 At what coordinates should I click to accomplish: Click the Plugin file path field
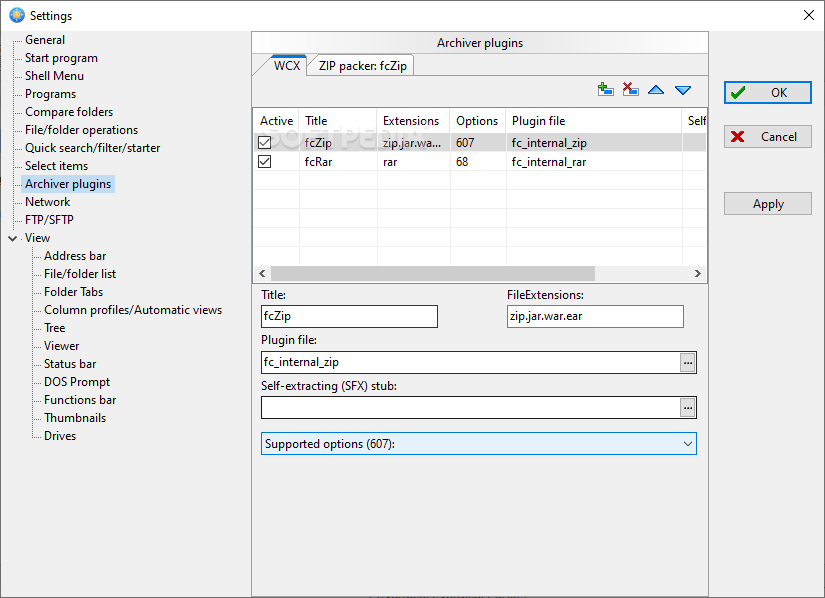pos(470,363)
